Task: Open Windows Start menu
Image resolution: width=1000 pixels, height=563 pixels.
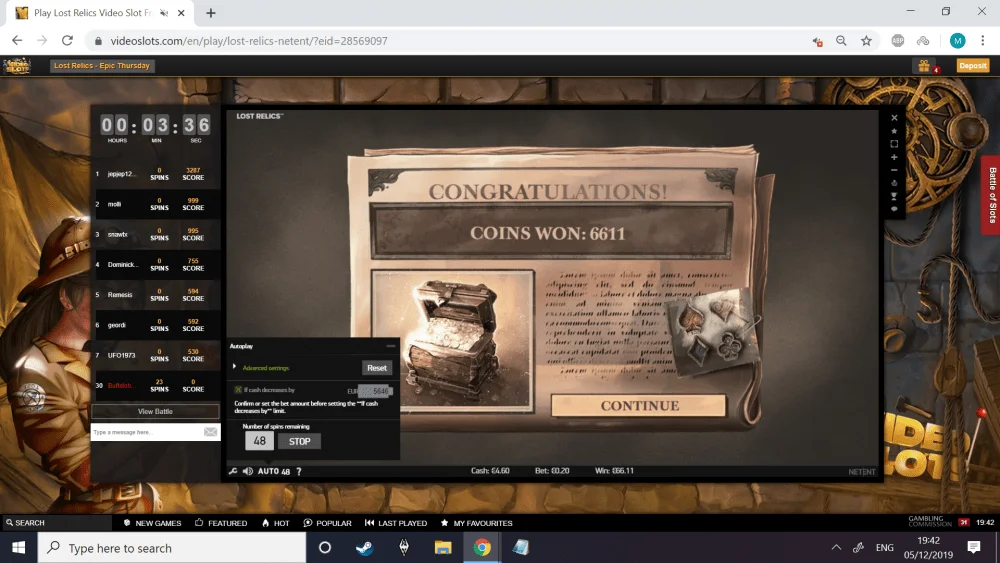Action: pos(18,548)
